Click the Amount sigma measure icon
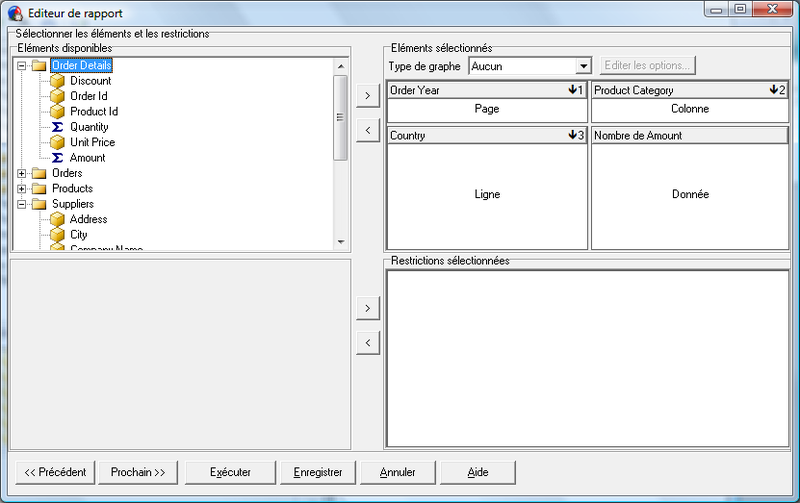Image resolution: width=800 pixels, height=503 pixels. (58, 158)
